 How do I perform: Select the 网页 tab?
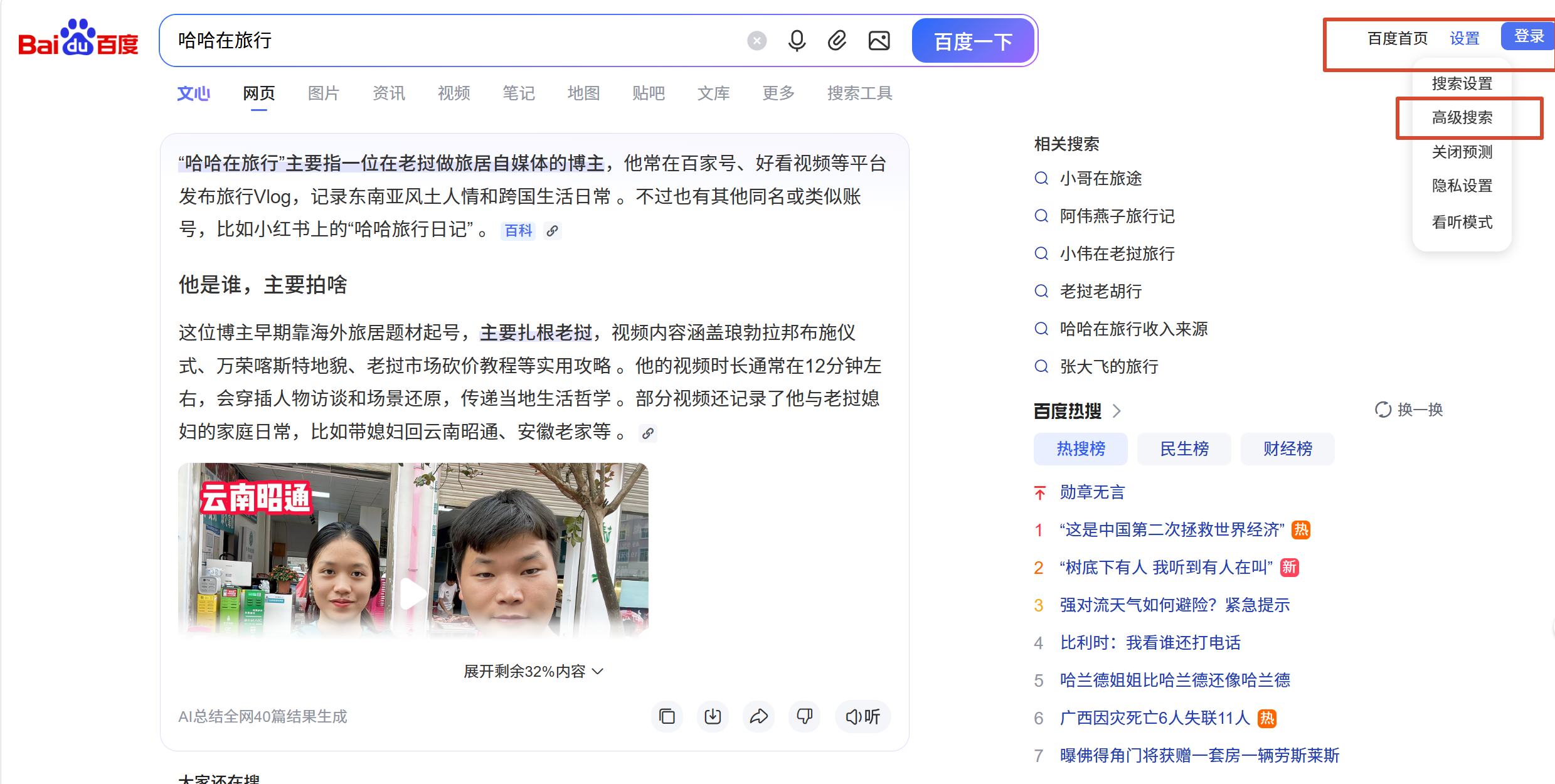click(258, 93)
